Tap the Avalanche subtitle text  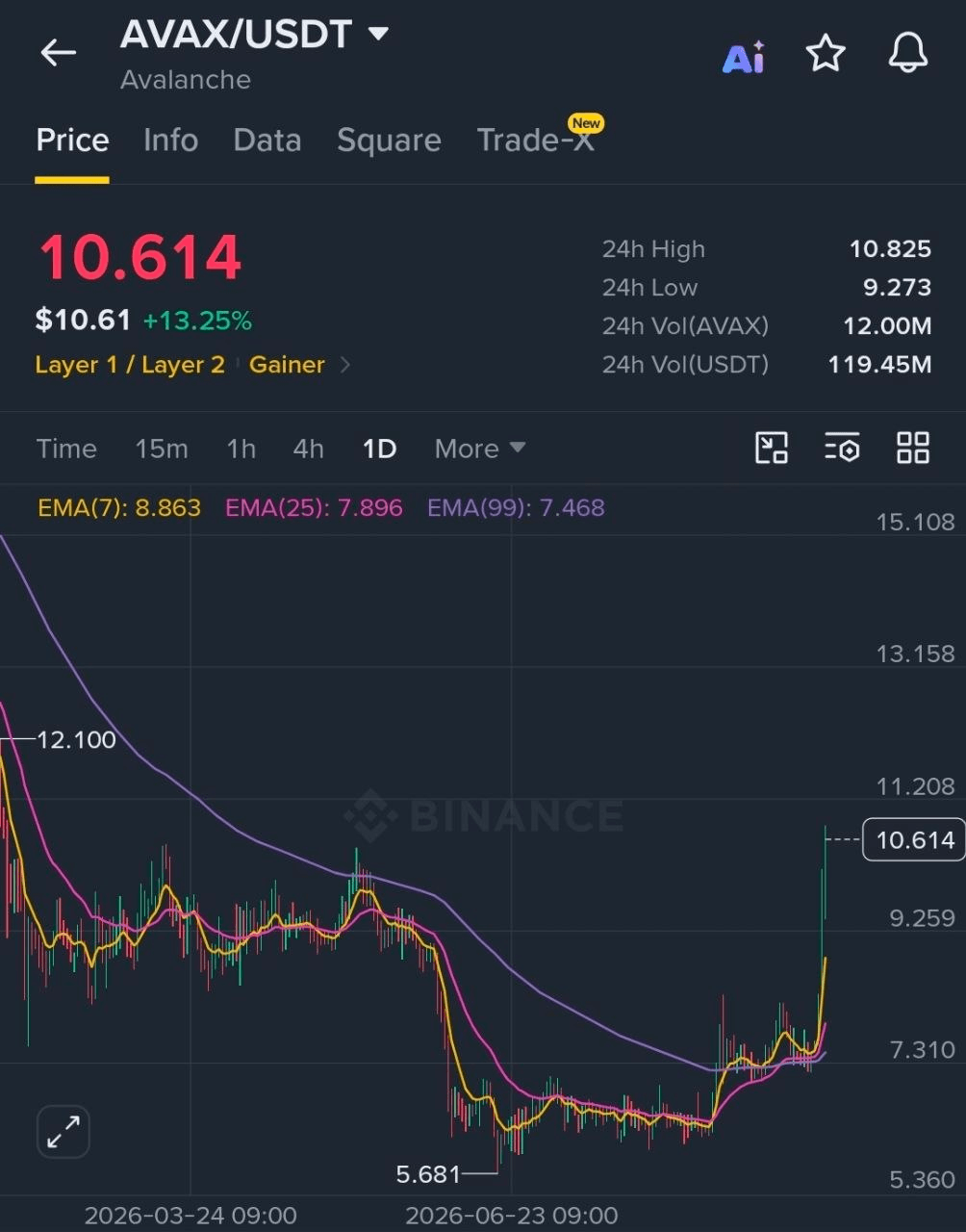186,80
